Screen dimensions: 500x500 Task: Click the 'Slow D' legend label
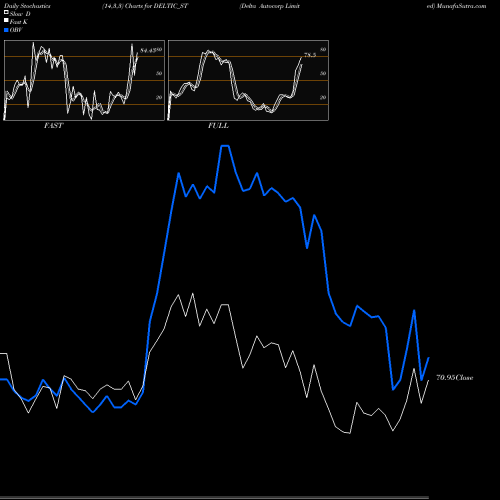coord(20,14)
